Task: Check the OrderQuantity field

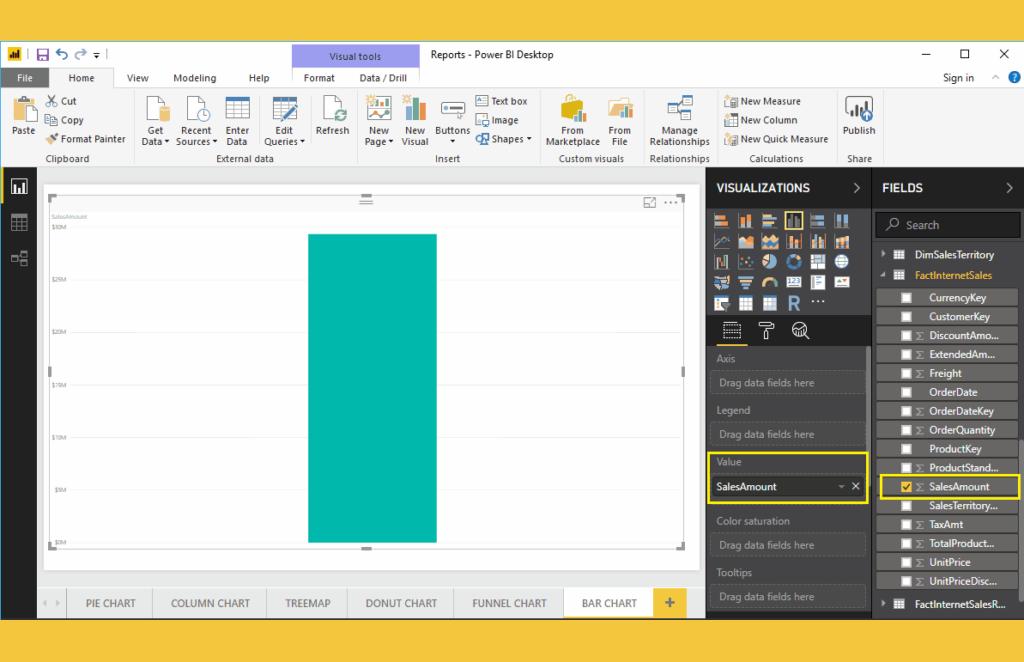Action: point(906,430)
